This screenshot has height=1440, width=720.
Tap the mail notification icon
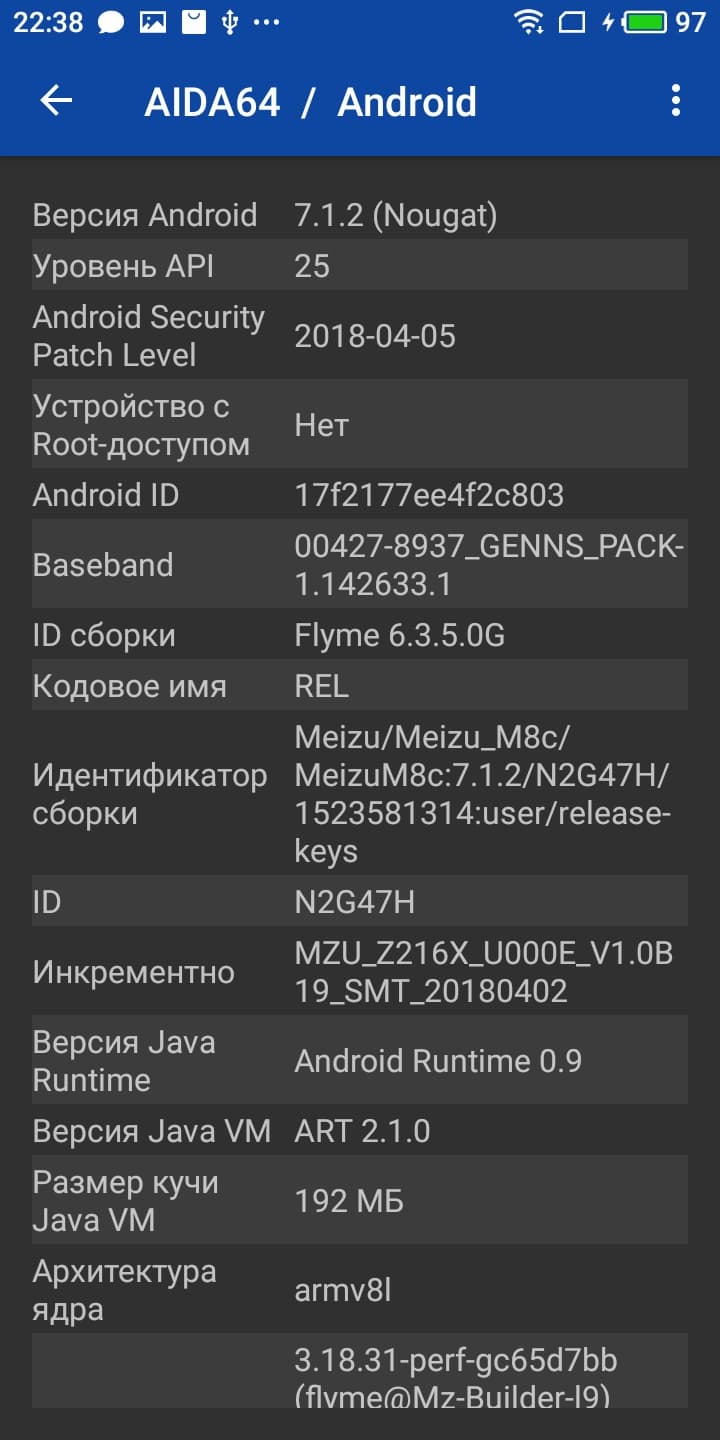[x=194, y=22]
